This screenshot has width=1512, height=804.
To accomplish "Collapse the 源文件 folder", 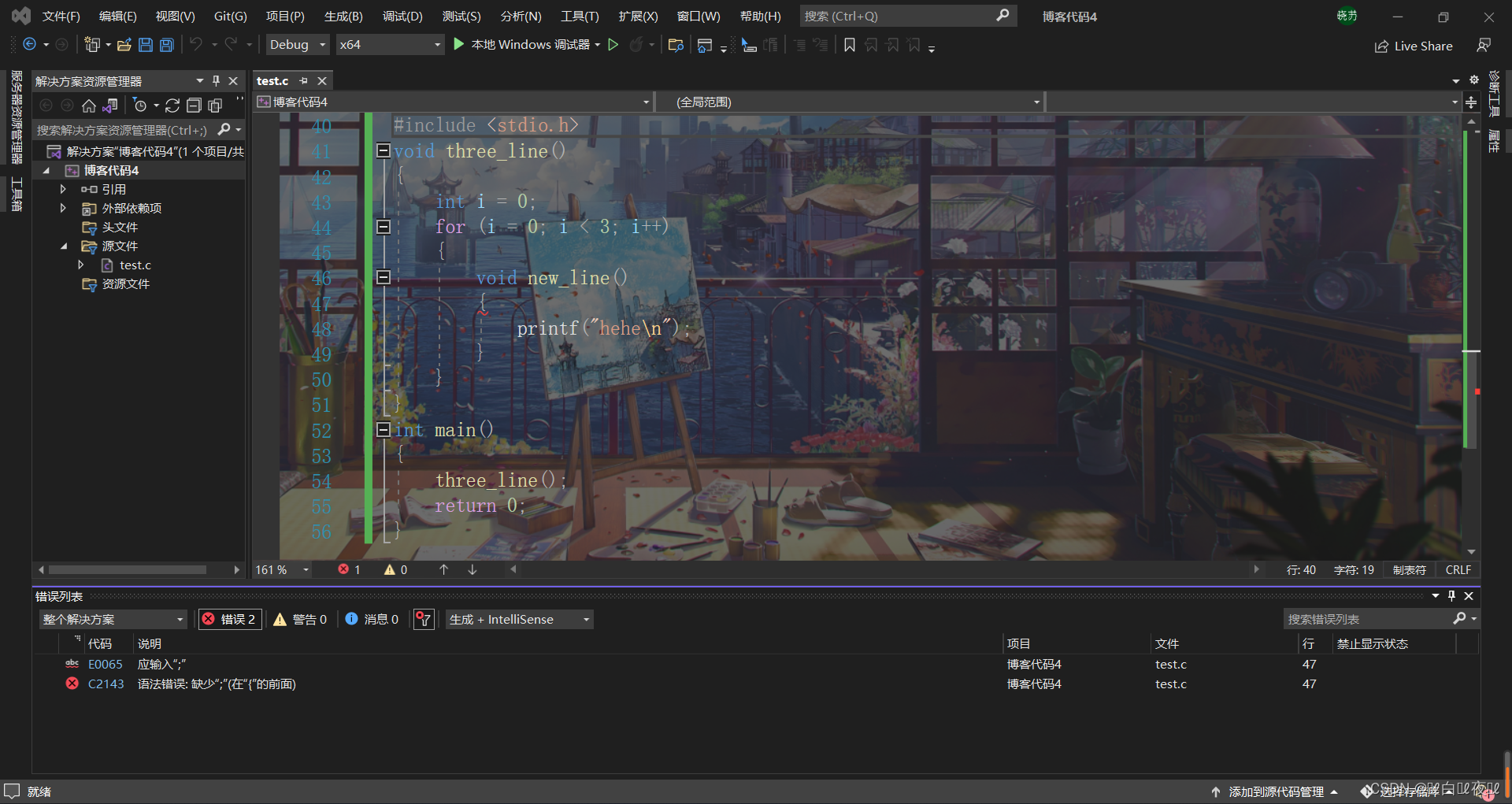I will click(64, 246).
